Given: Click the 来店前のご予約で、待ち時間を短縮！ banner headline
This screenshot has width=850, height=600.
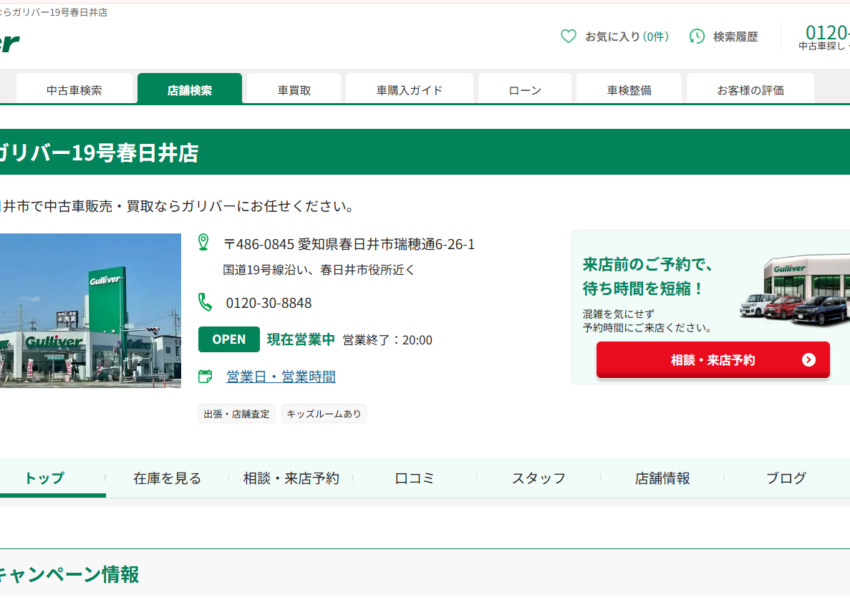Looking at the screenshot, I should point(648,276).
